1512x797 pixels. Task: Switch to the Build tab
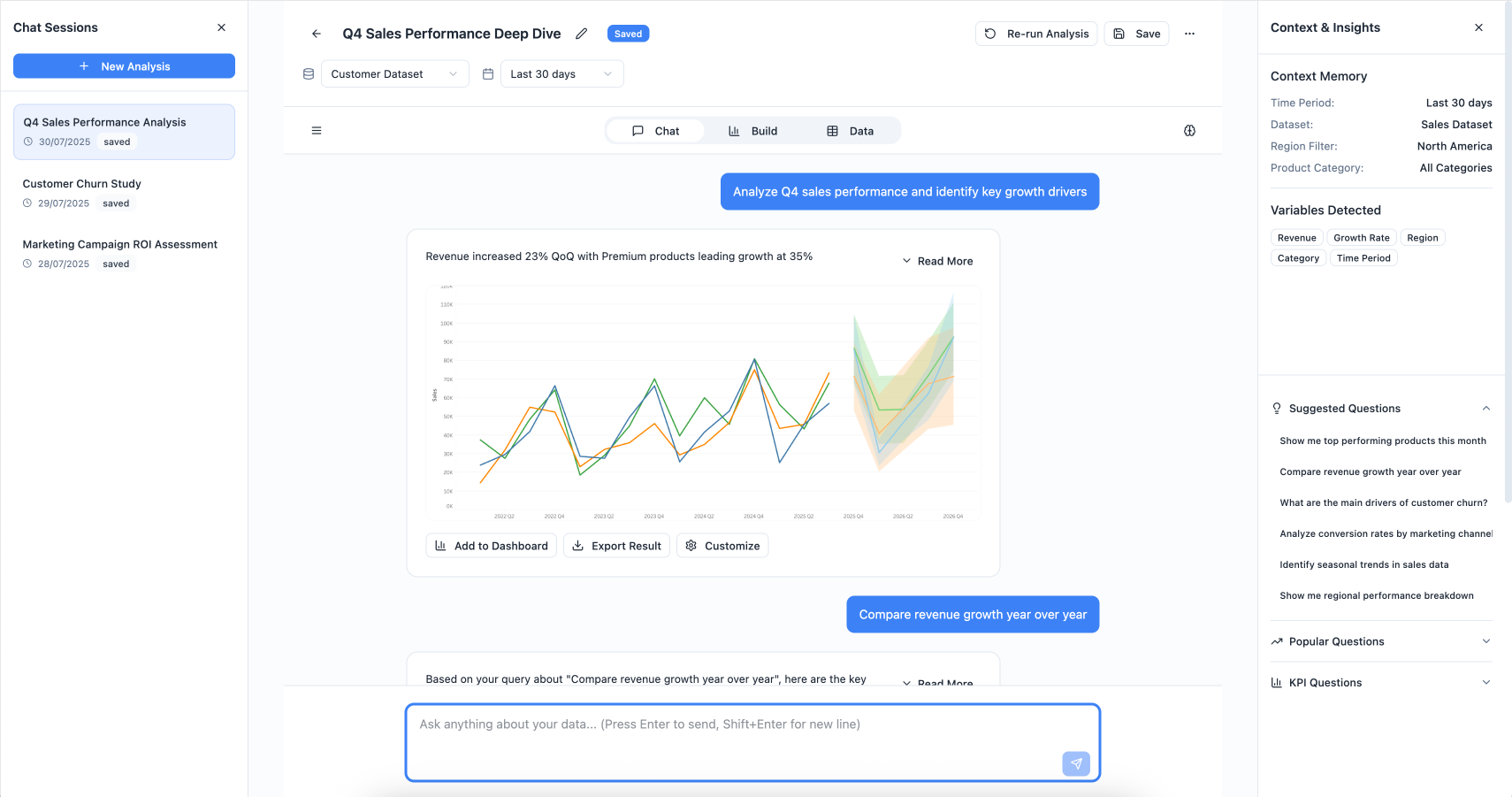[x=753, y=131]
